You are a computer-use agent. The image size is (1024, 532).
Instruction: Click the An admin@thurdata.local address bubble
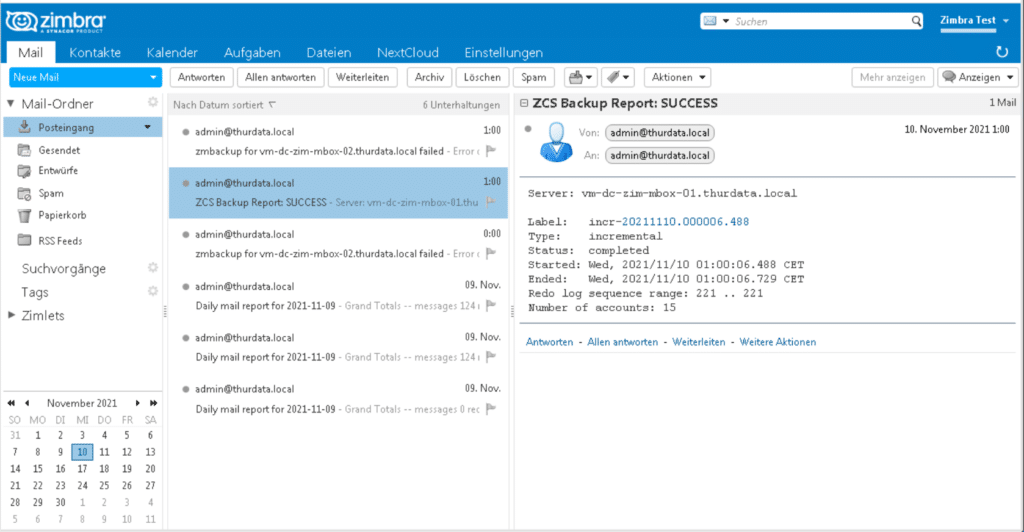[x=660, y=155]
